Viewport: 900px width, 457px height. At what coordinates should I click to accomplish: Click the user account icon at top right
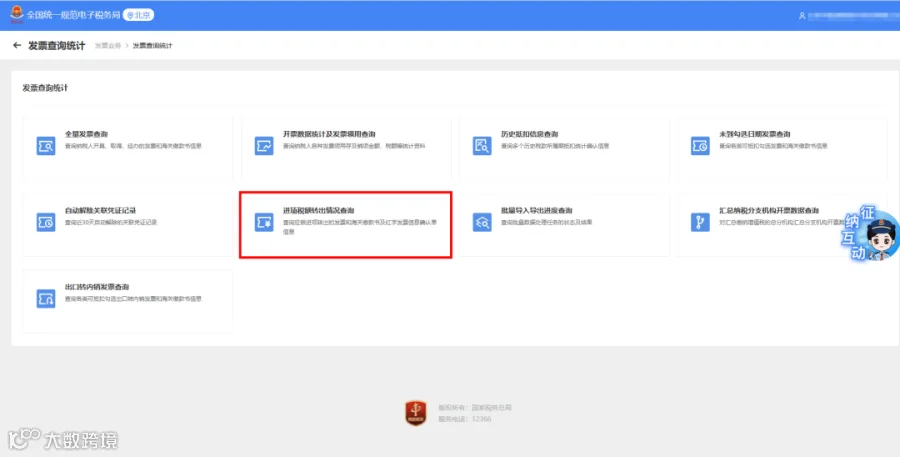pyautogui.click(x=802, y=16)
